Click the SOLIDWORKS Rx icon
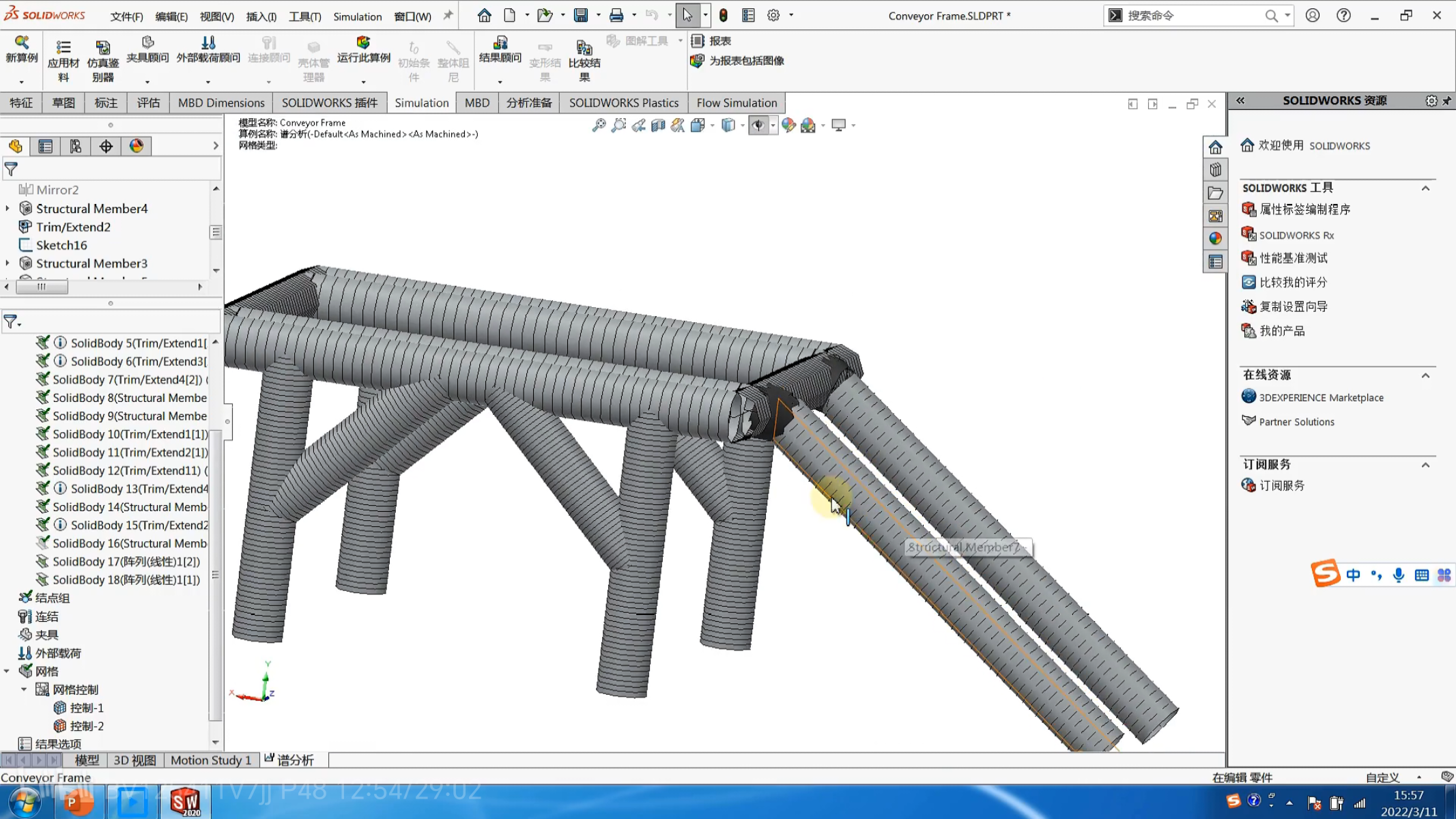This screenshot has height=819, width=1456. click(x=1248, y=234)
